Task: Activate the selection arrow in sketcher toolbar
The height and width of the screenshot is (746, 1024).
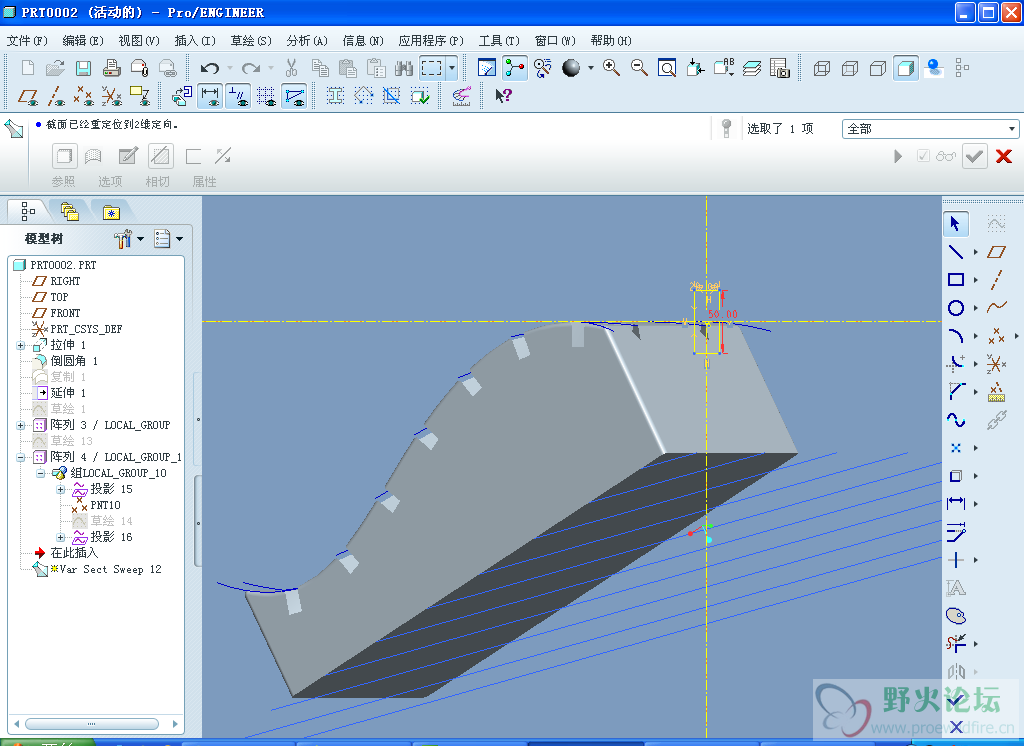Action: (955, 223)
